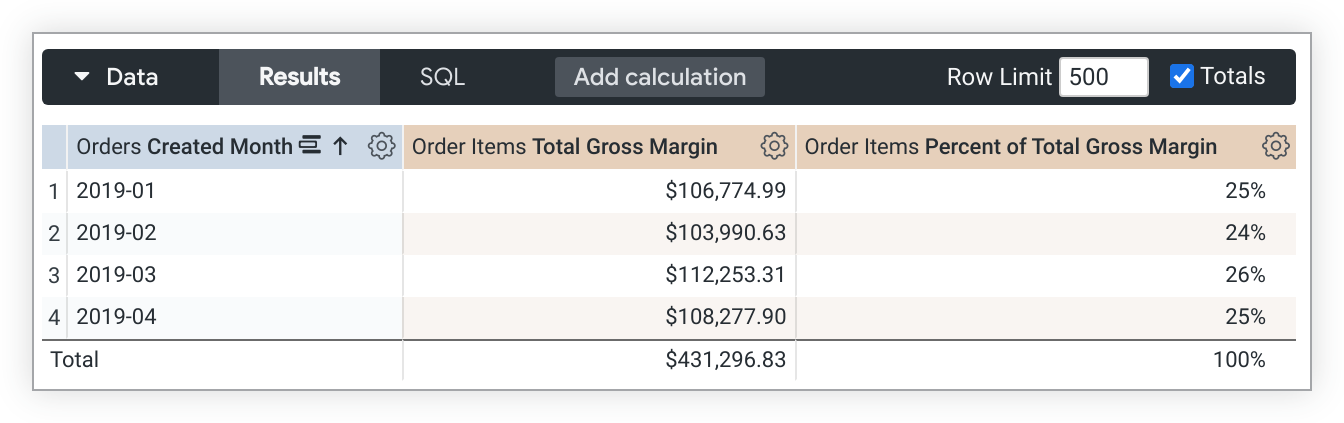
Task: Click the ascending sort arrow on Created Month
Action: point(340,147)
